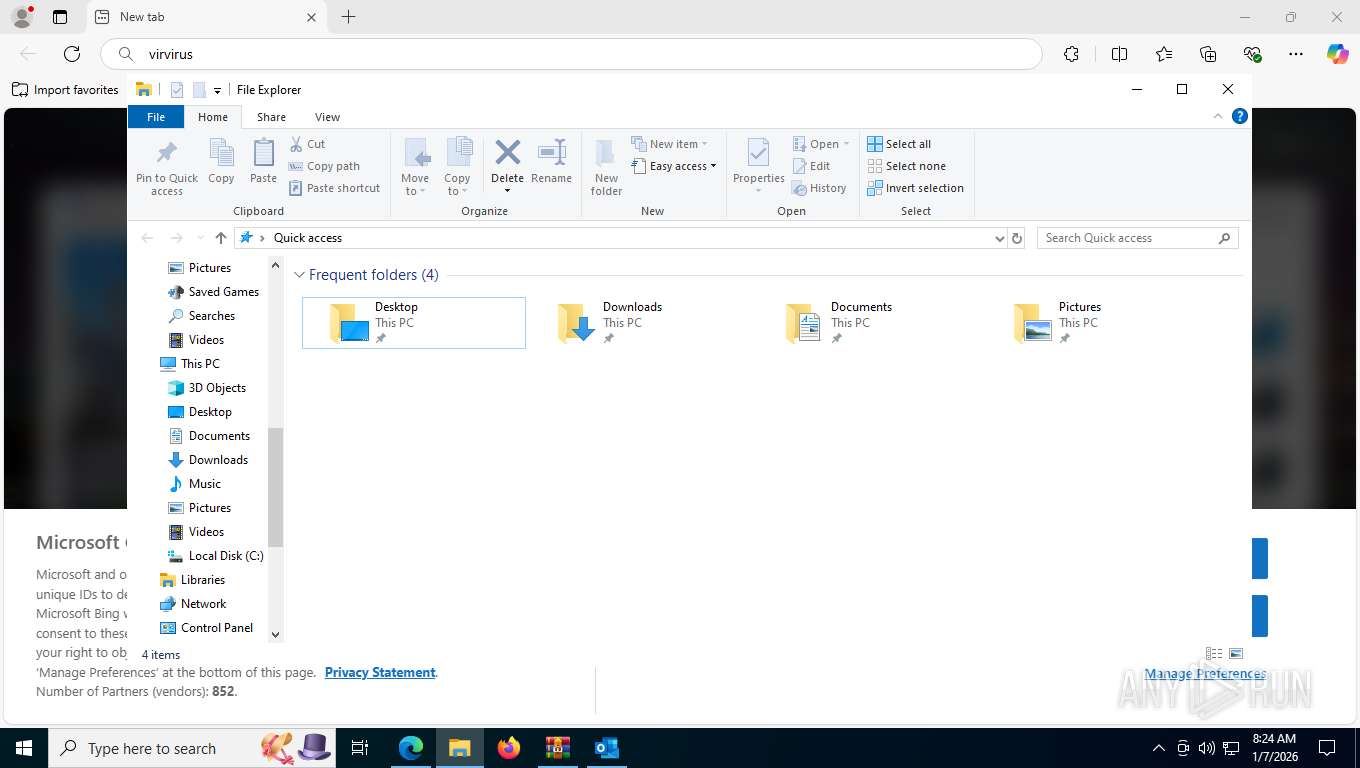The image size is (1360, 768).
Task: Click the Up directory arrow
Action: [x=221, y=238]
